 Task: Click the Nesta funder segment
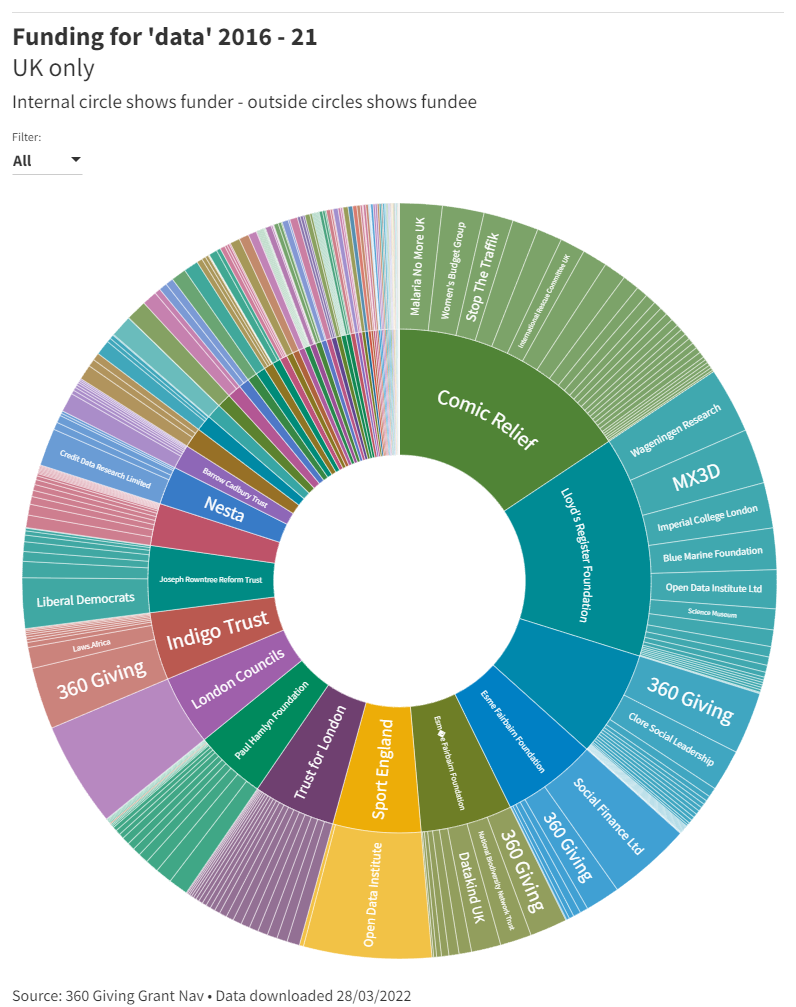point(225,509)
